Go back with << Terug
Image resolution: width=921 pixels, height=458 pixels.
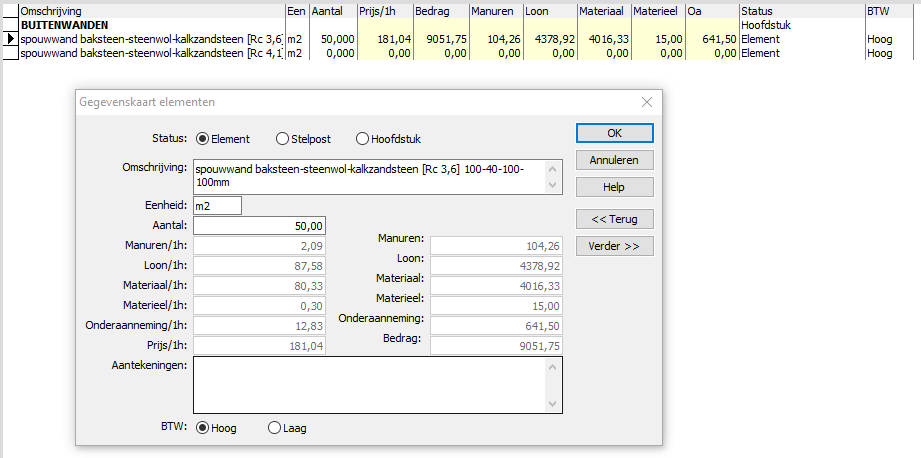click(614, 219)
